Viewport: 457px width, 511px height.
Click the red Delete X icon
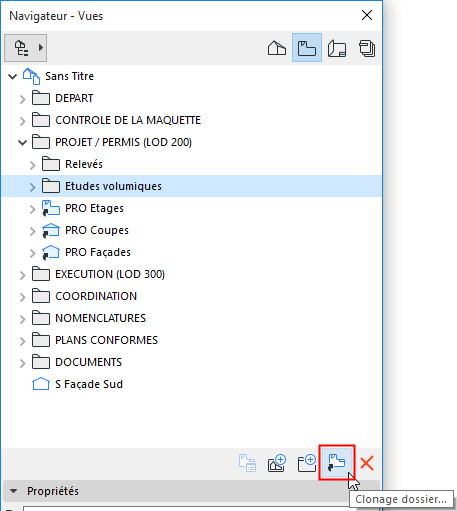pyautogui.click(x=367, y=463)
